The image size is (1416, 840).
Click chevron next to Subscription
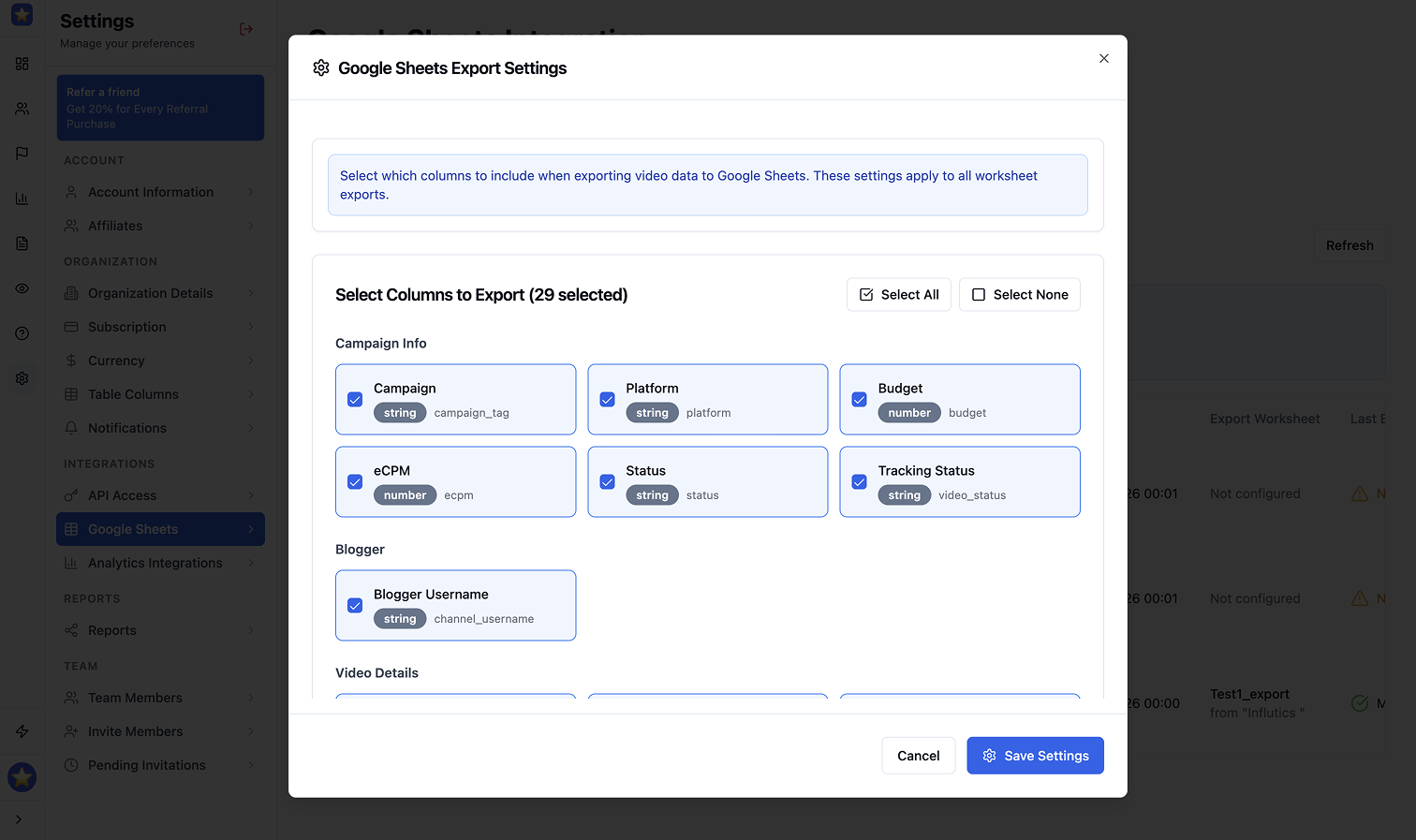point(251,327)
